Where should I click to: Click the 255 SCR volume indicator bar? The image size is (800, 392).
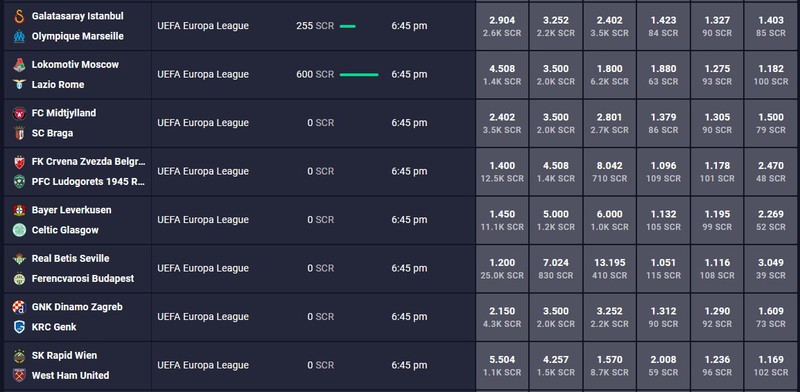point(347,26)
